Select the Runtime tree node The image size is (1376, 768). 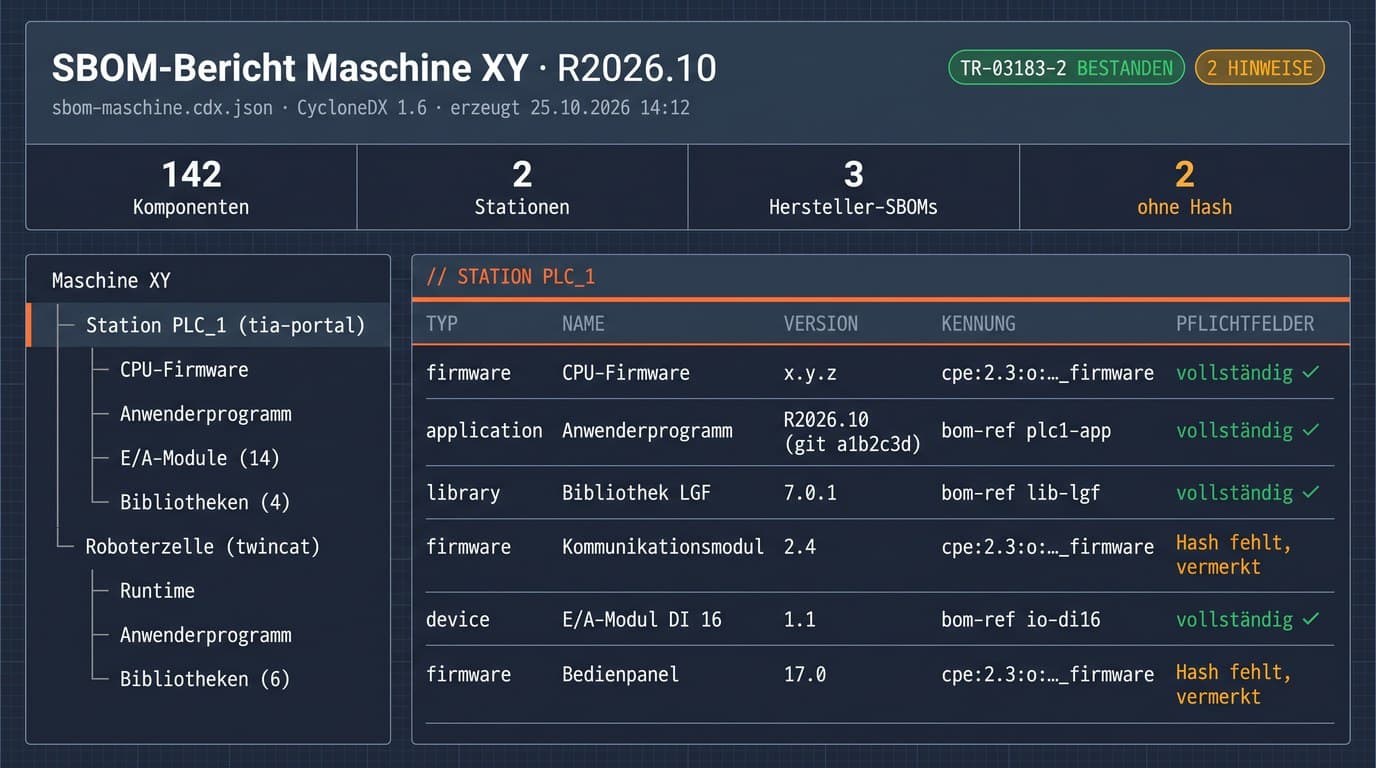(157, 590)
